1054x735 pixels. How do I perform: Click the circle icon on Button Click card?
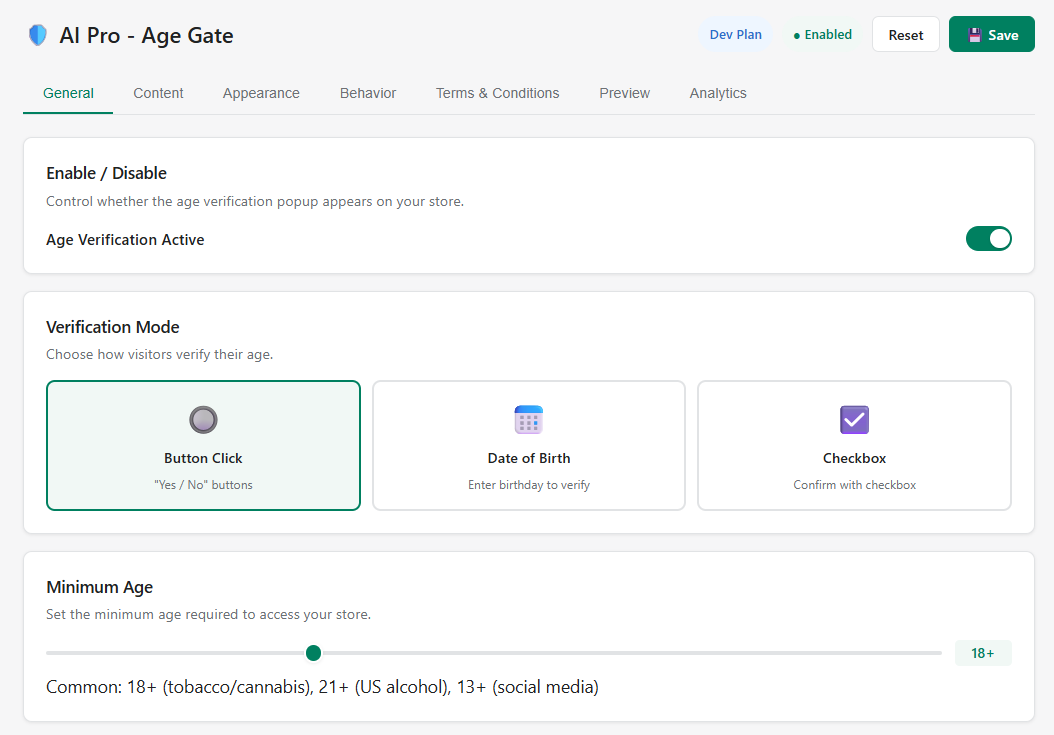203,420
